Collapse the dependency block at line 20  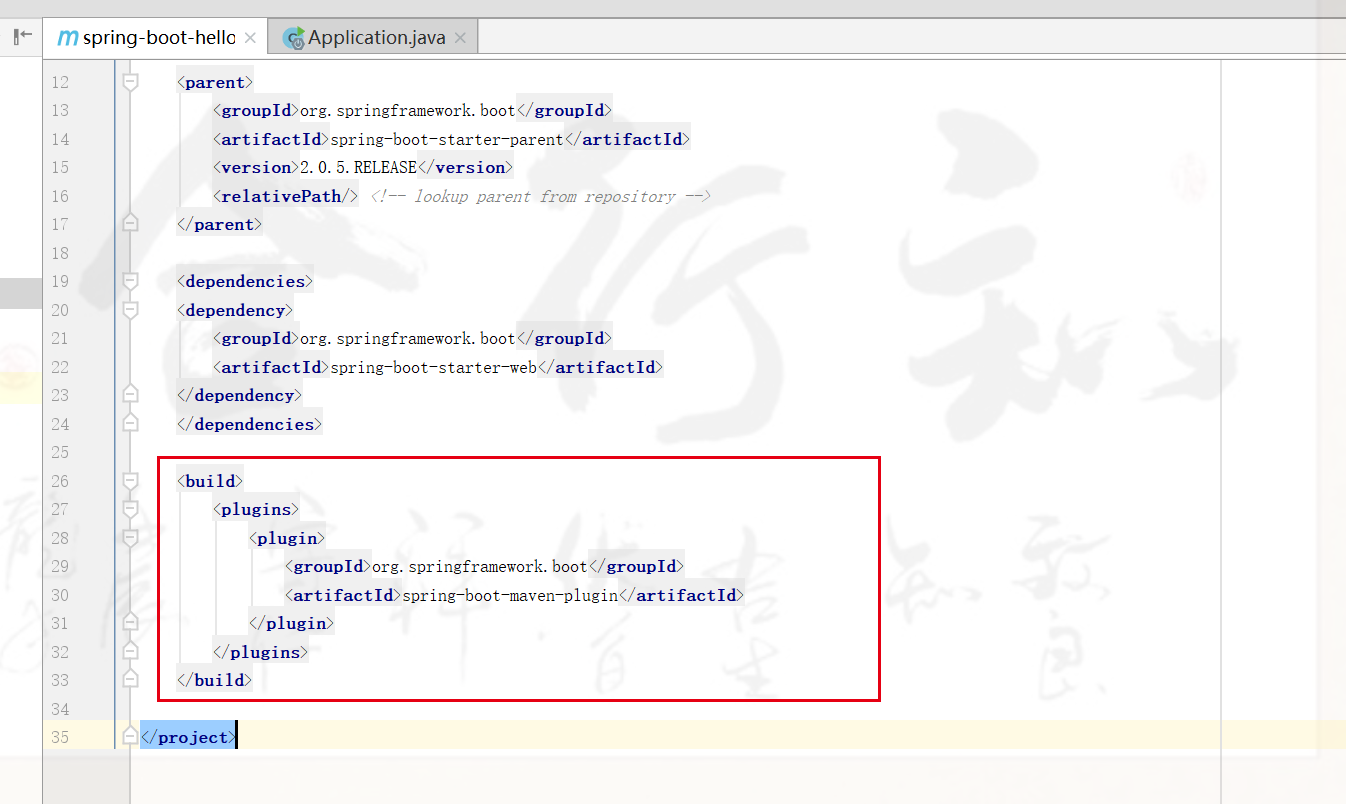[130, 310]
